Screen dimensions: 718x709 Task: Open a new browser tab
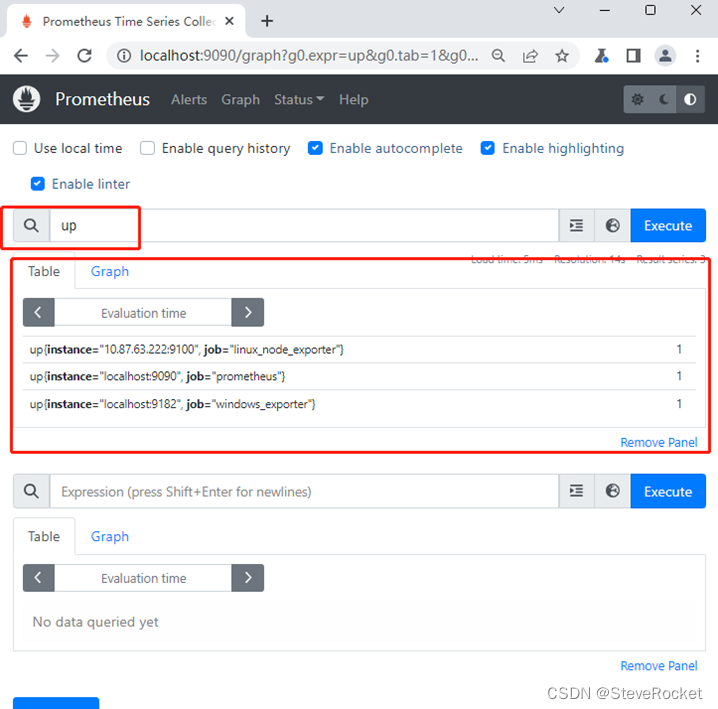267,21
